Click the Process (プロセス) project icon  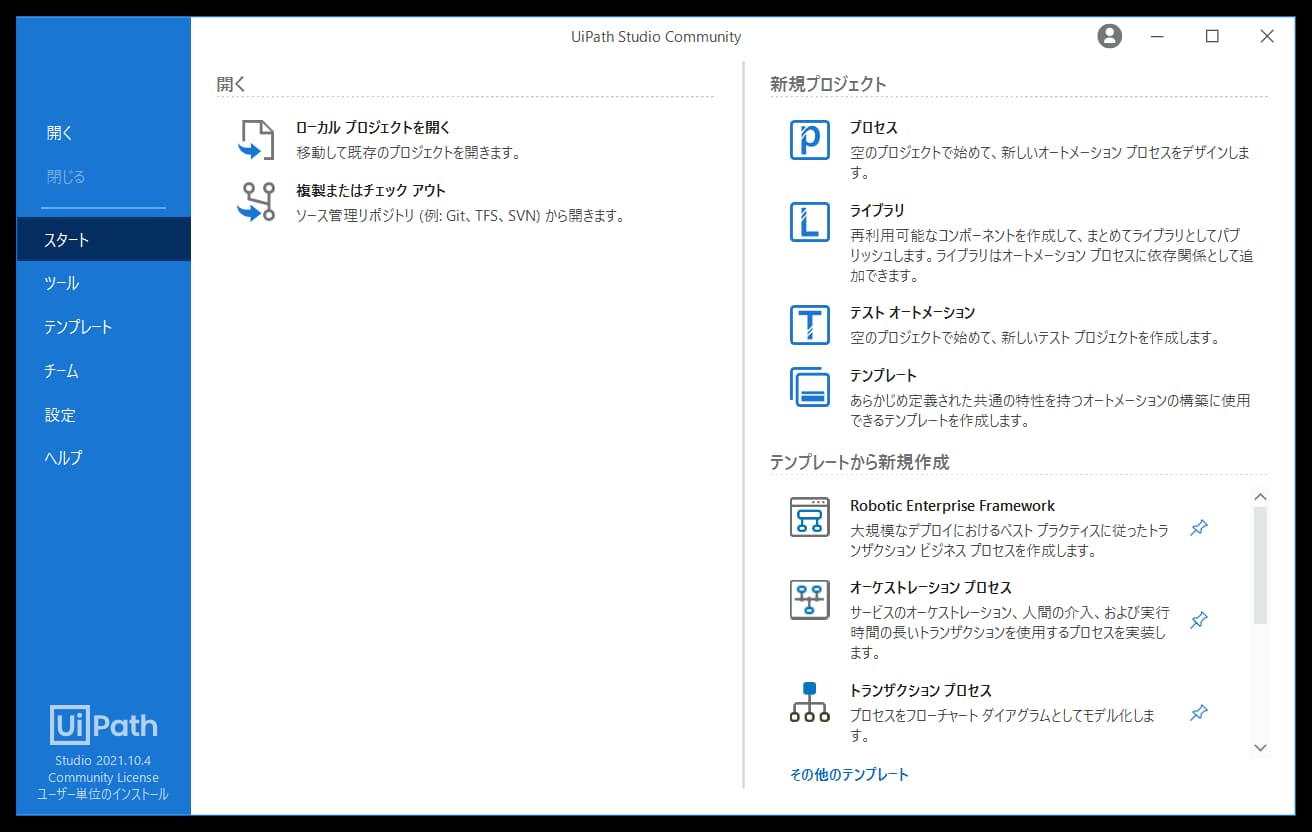(810, 140)
